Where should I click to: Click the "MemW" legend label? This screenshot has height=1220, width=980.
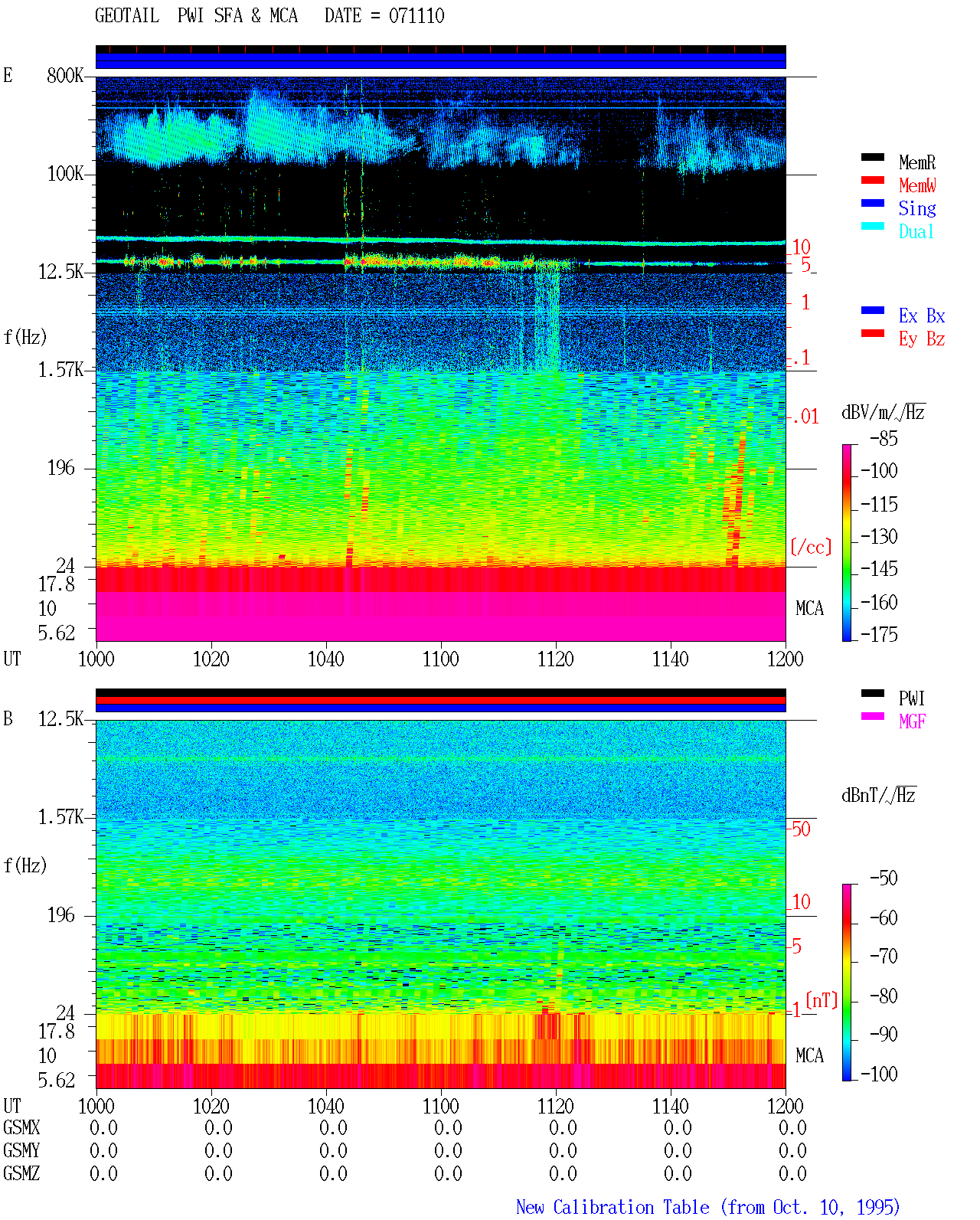[x=917, y=185]
